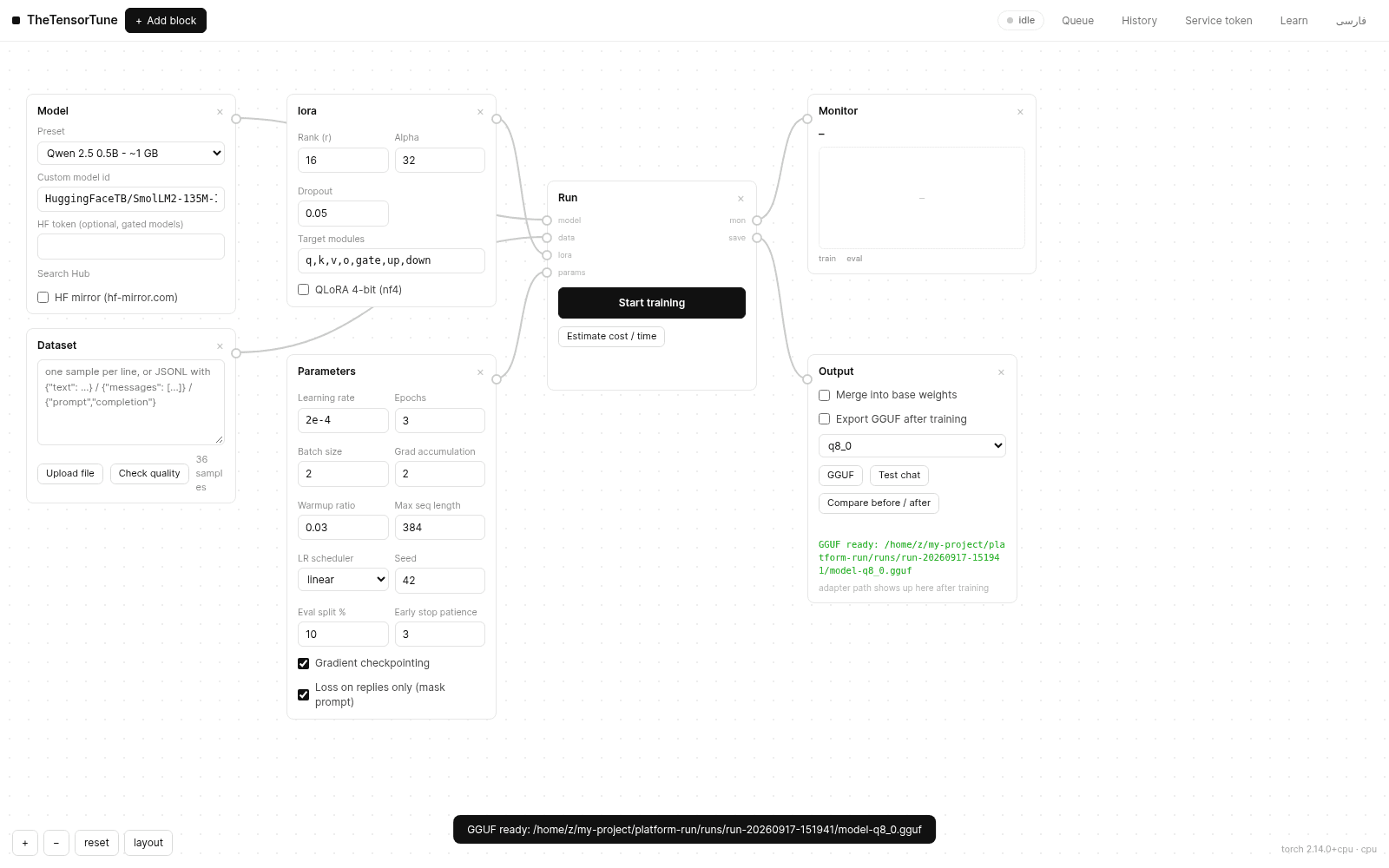Remove the Dataset block

pos(220,346)
